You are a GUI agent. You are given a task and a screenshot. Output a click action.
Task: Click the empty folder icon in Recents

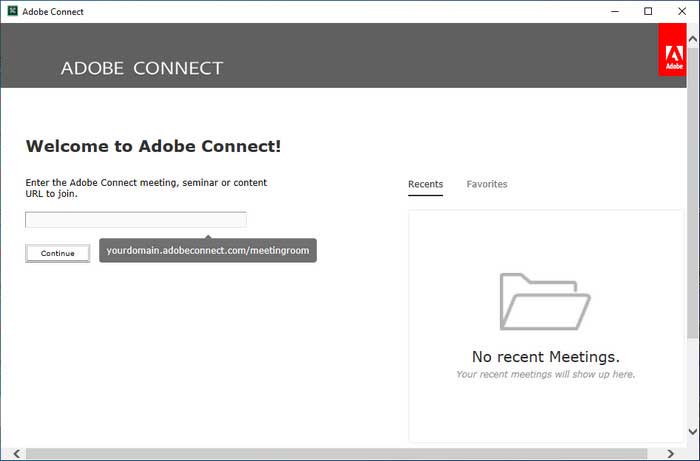[545, 302]
